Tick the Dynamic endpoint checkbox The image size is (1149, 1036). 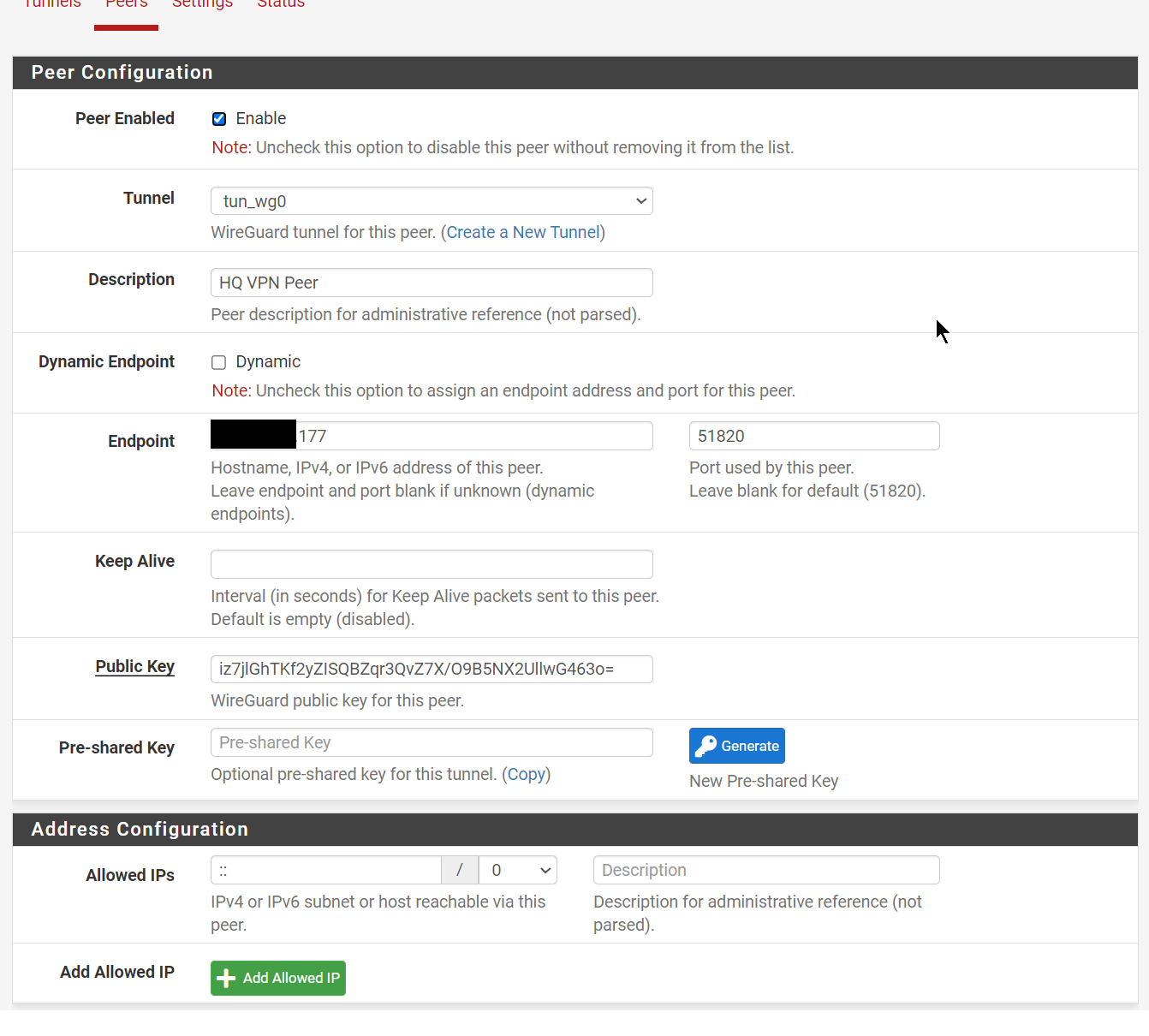[x=219, y=362]
